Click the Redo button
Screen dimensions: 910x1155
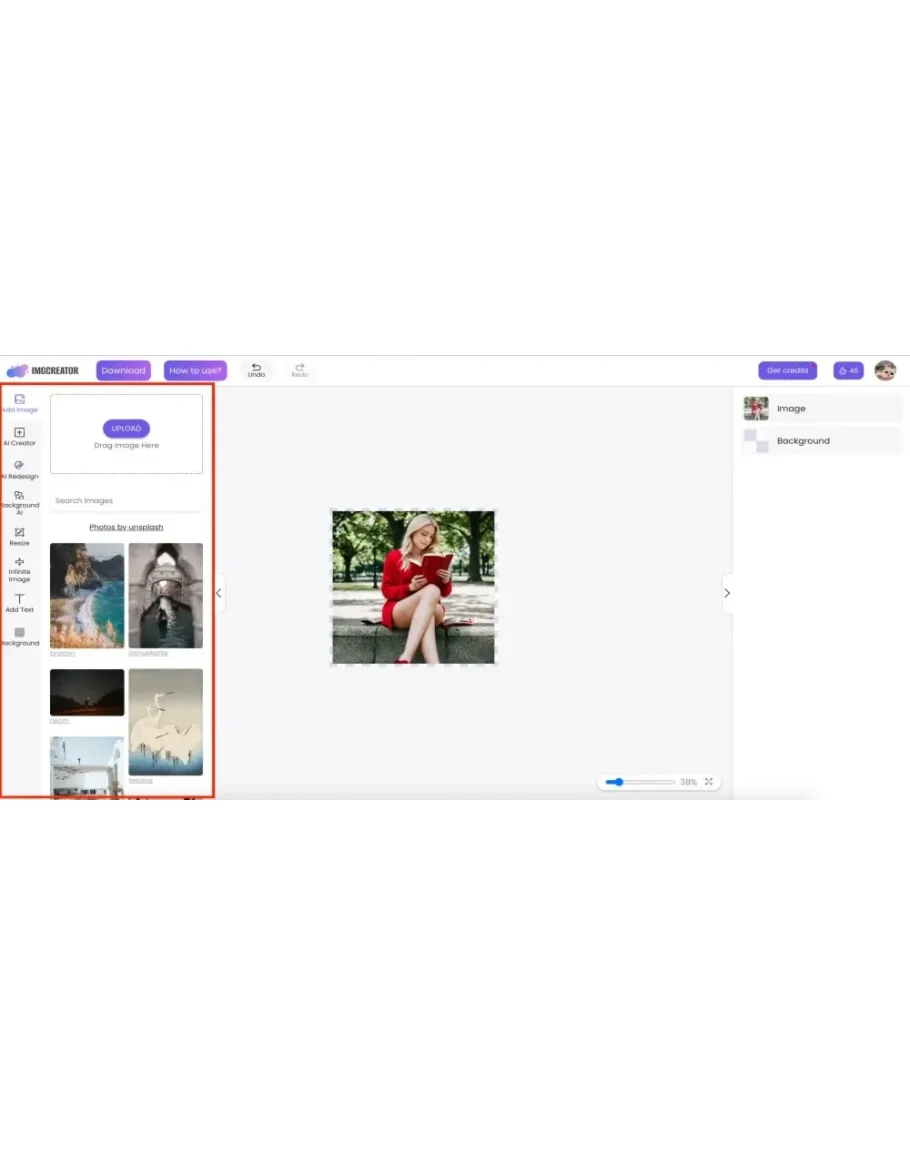pyautogui.click(x=299, y=370)
